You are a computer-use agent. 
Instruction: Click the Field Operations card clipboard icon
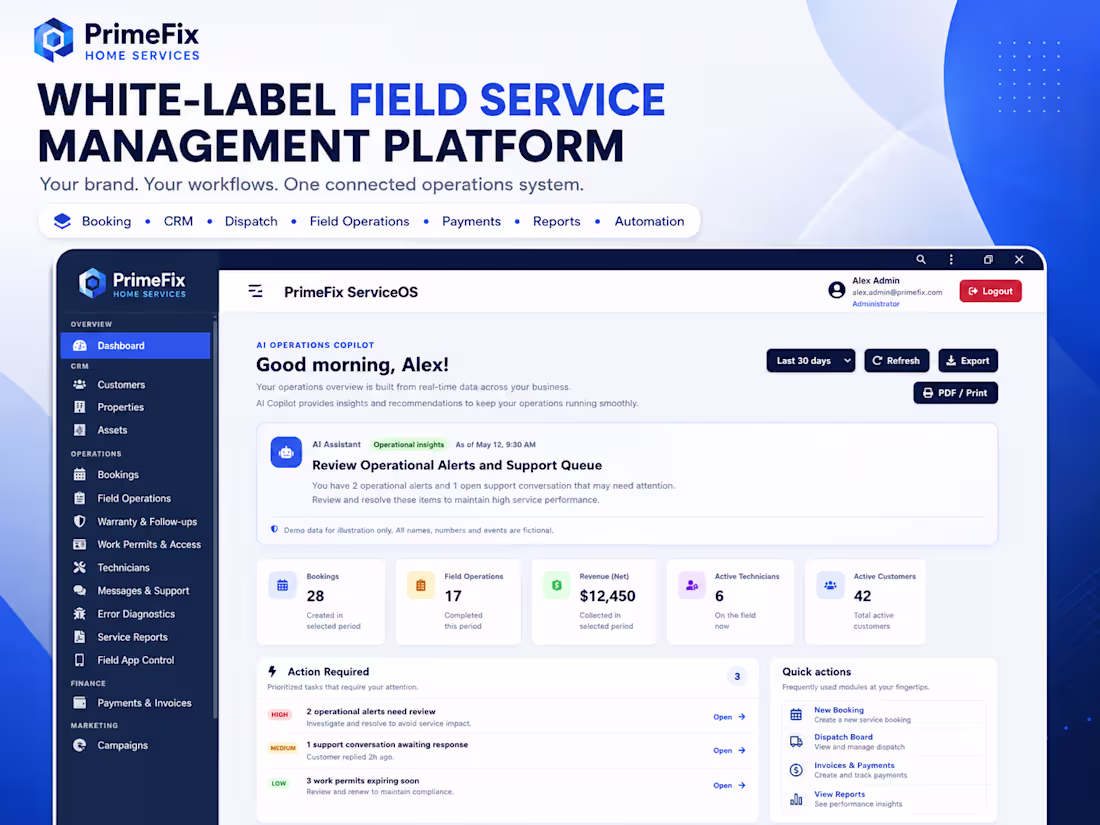click(421, 585)
